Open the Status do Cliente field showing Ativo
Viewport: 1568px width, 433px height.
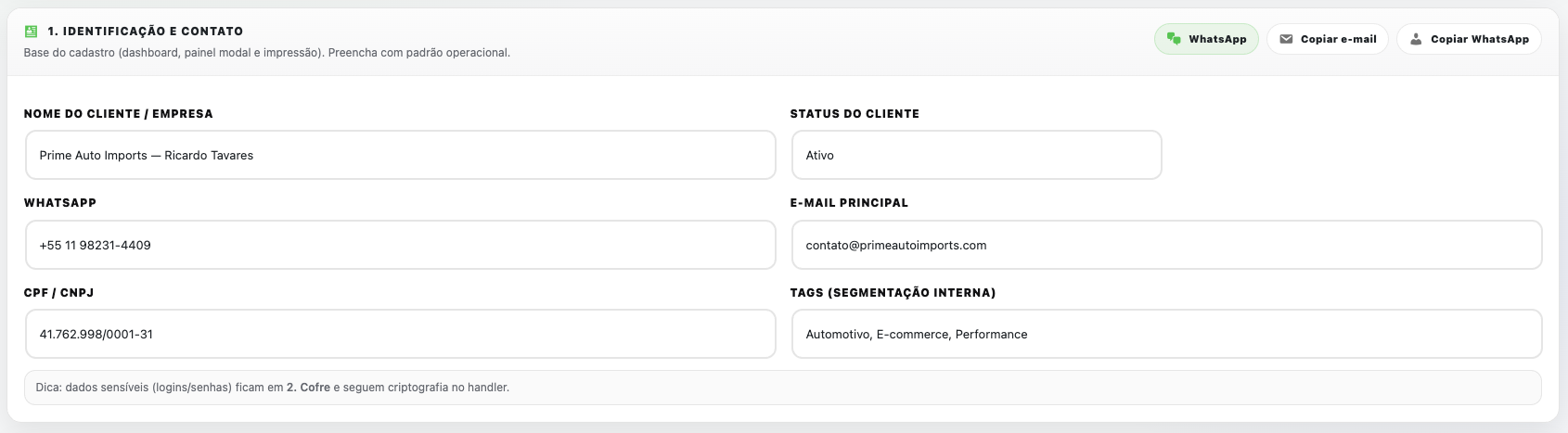click(x=976, y=155)
